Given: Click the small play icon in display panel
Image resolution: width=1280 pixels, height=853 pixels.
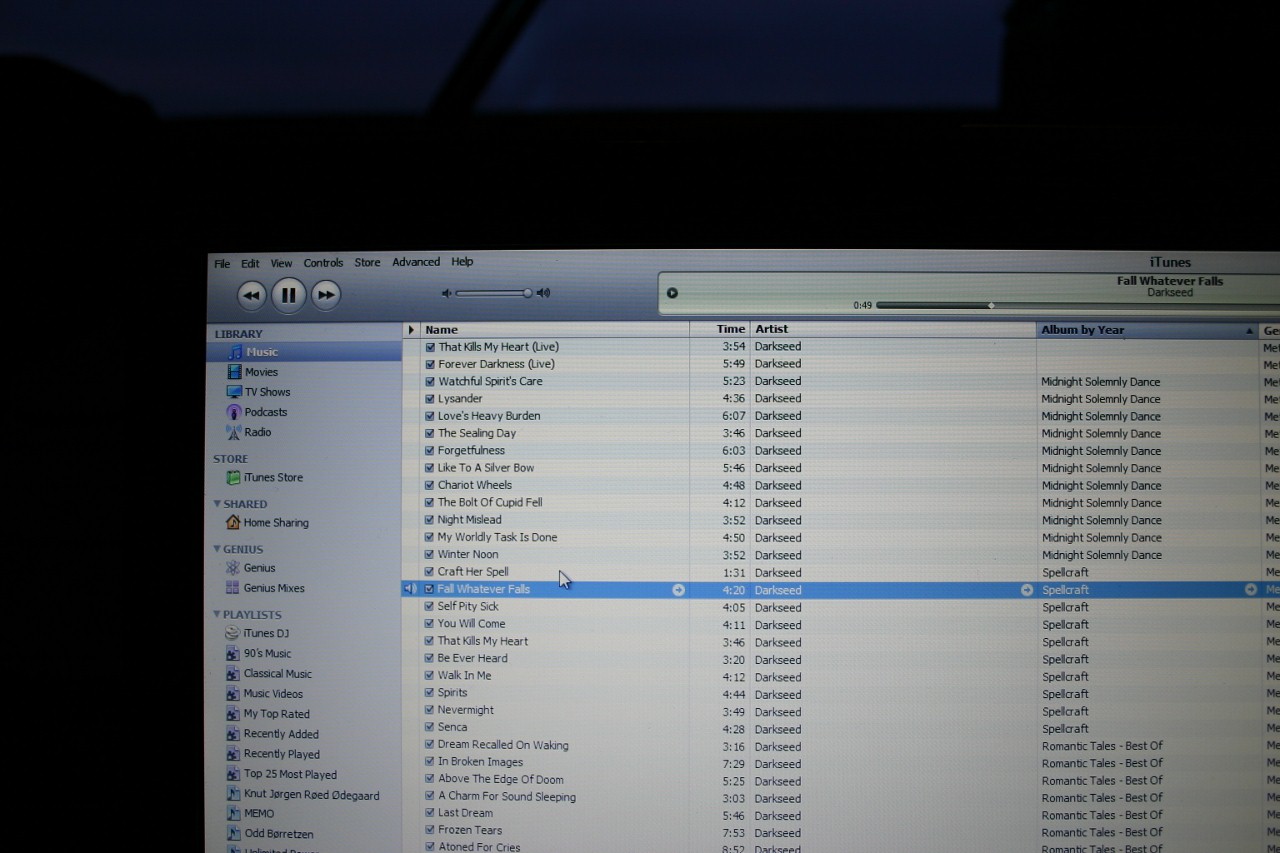Looking at the screenshot, I should [x=672, y=293].
